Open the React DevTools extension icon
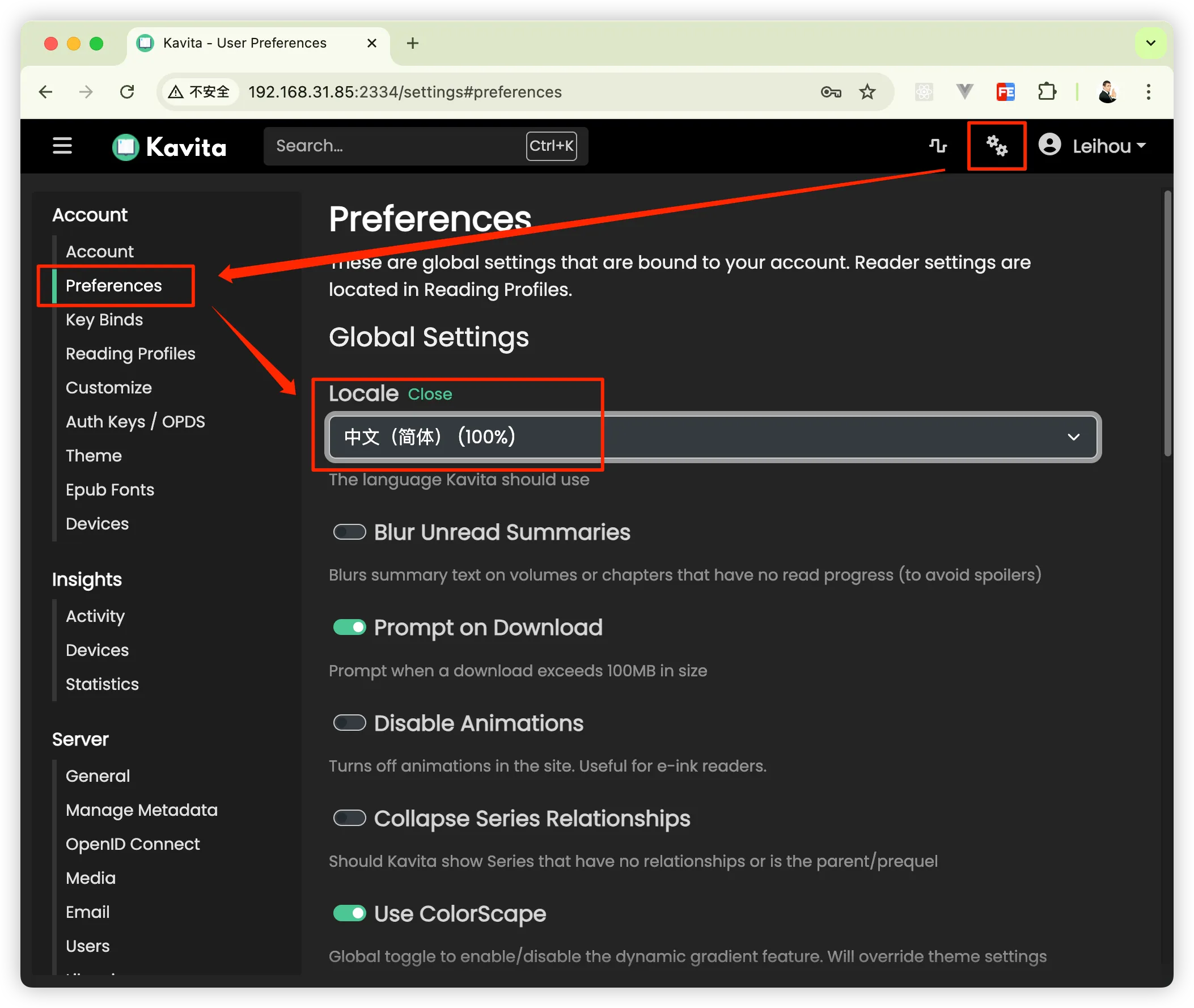Image resolution: width=1194 pixels, height=1008 pixels. (924, 92)
